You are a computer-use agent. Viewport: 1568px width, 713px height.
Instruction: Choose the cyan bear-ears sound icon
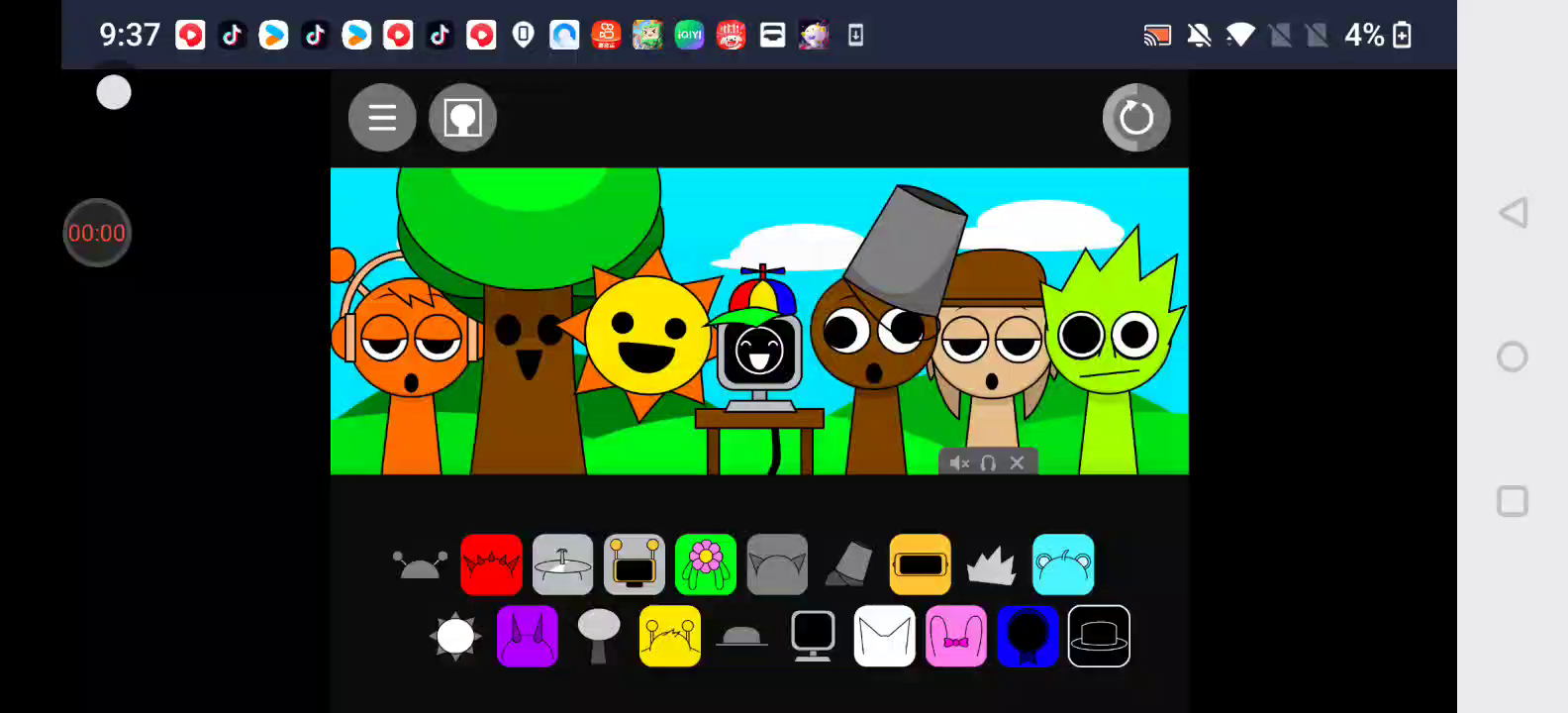[1063, 564]
